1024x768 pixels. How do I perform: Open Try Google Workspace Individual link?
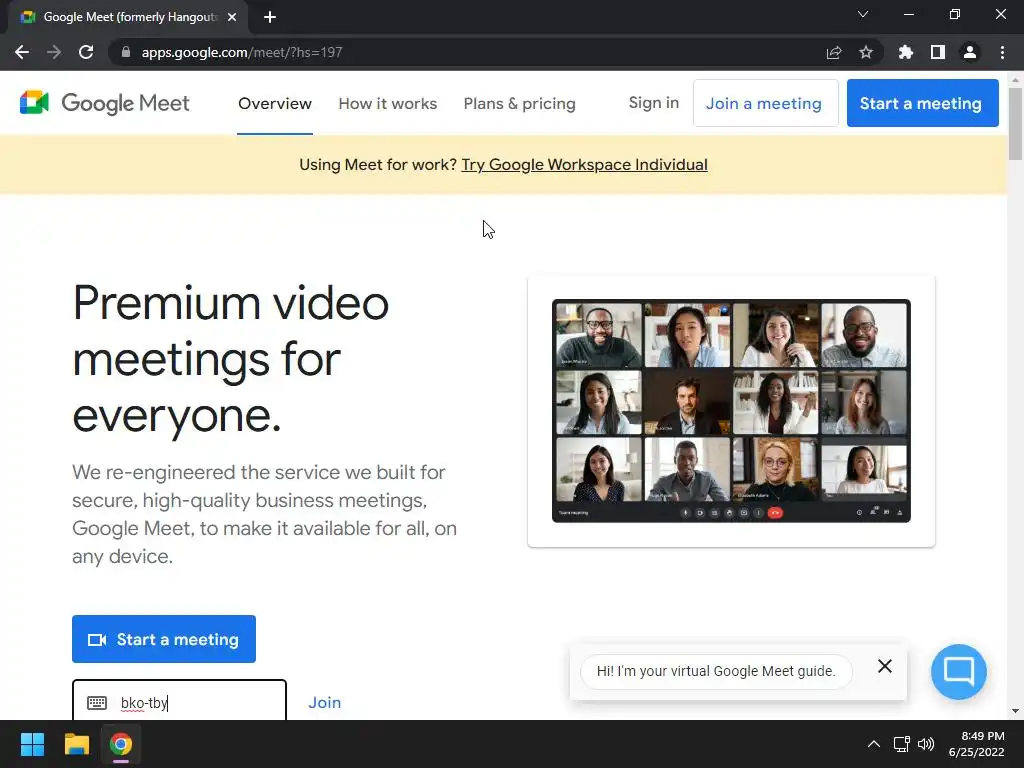tap(584, 165)
